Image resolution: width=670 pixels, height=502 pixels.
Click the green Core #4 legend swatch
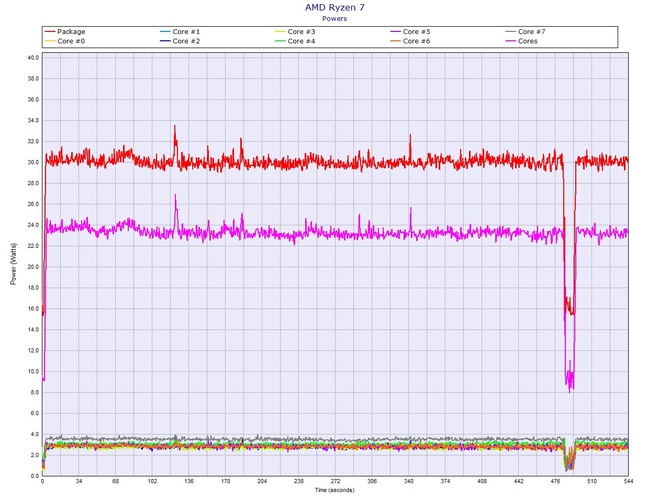pos(280,41)
